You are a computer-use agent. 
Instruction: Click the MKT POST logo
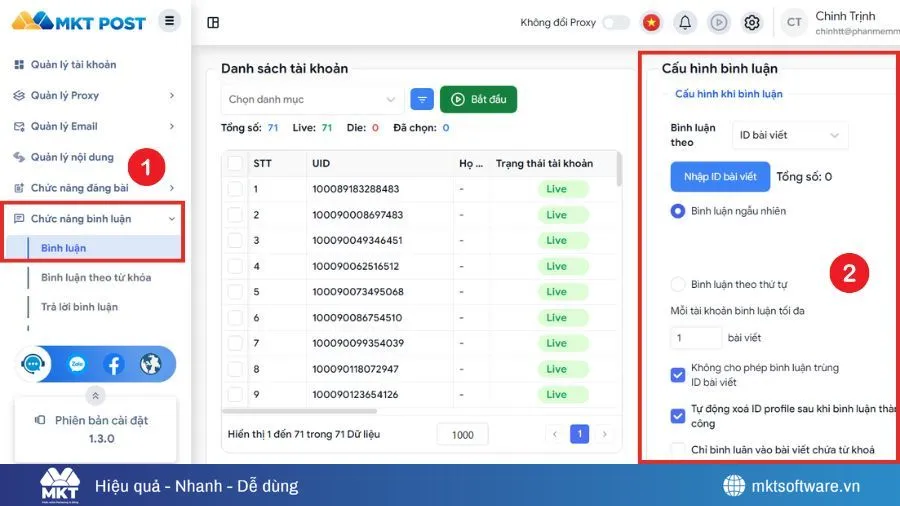point(79,21)
